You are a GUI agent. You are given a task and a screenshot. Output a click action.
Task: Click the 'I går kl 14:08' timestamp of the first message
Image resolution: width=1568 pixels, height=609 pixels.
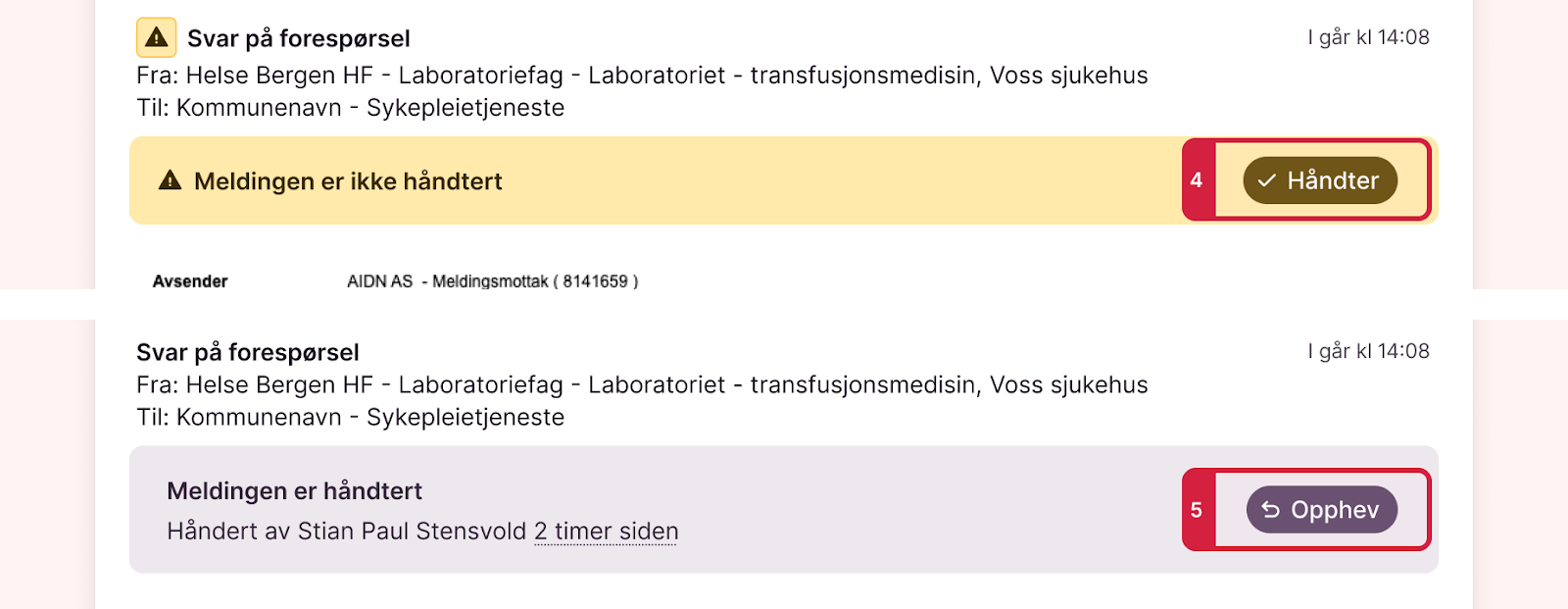click(x=1368, y=37)
